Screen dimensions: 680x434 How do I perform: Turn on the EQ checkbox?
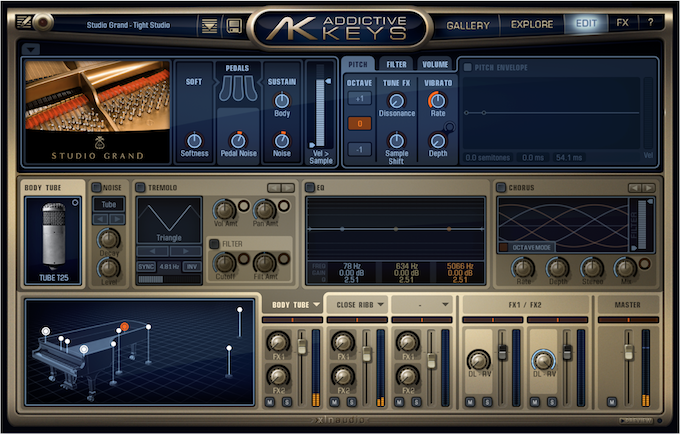coord(310,187)
